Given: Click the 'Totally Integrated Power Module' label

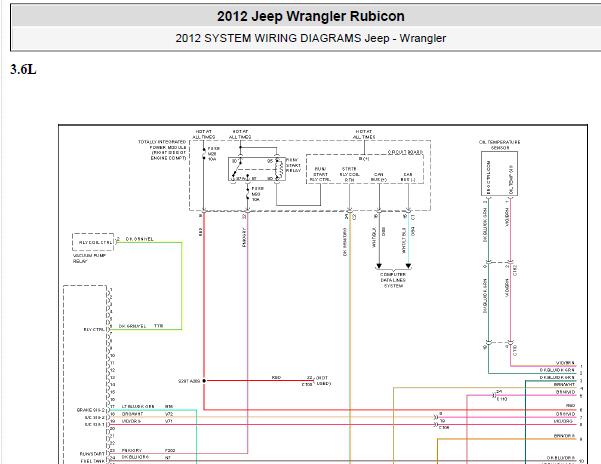Looking at the screenshot, I should [x=163, y=150].
